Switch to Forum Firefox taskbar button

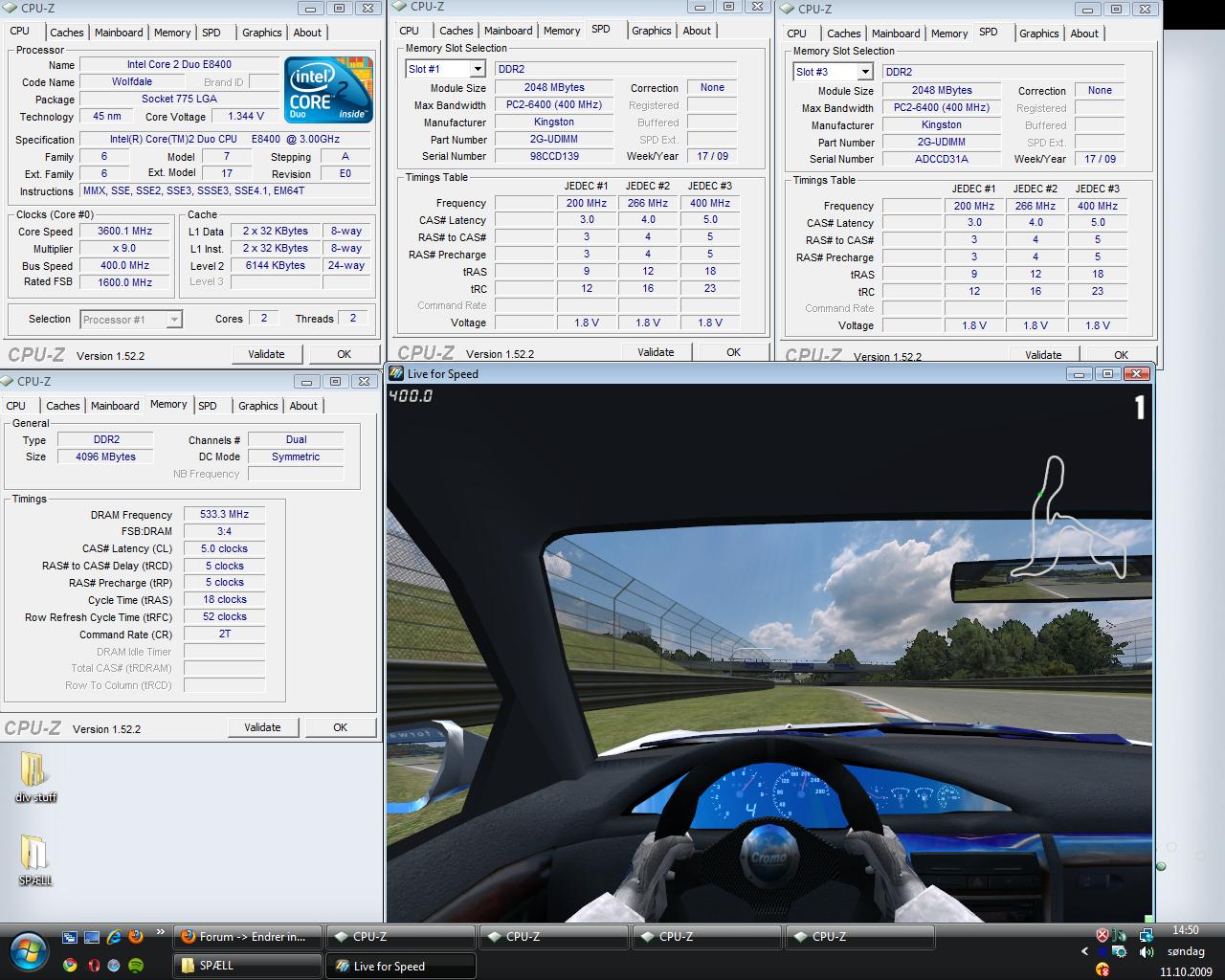click(247, 936)
